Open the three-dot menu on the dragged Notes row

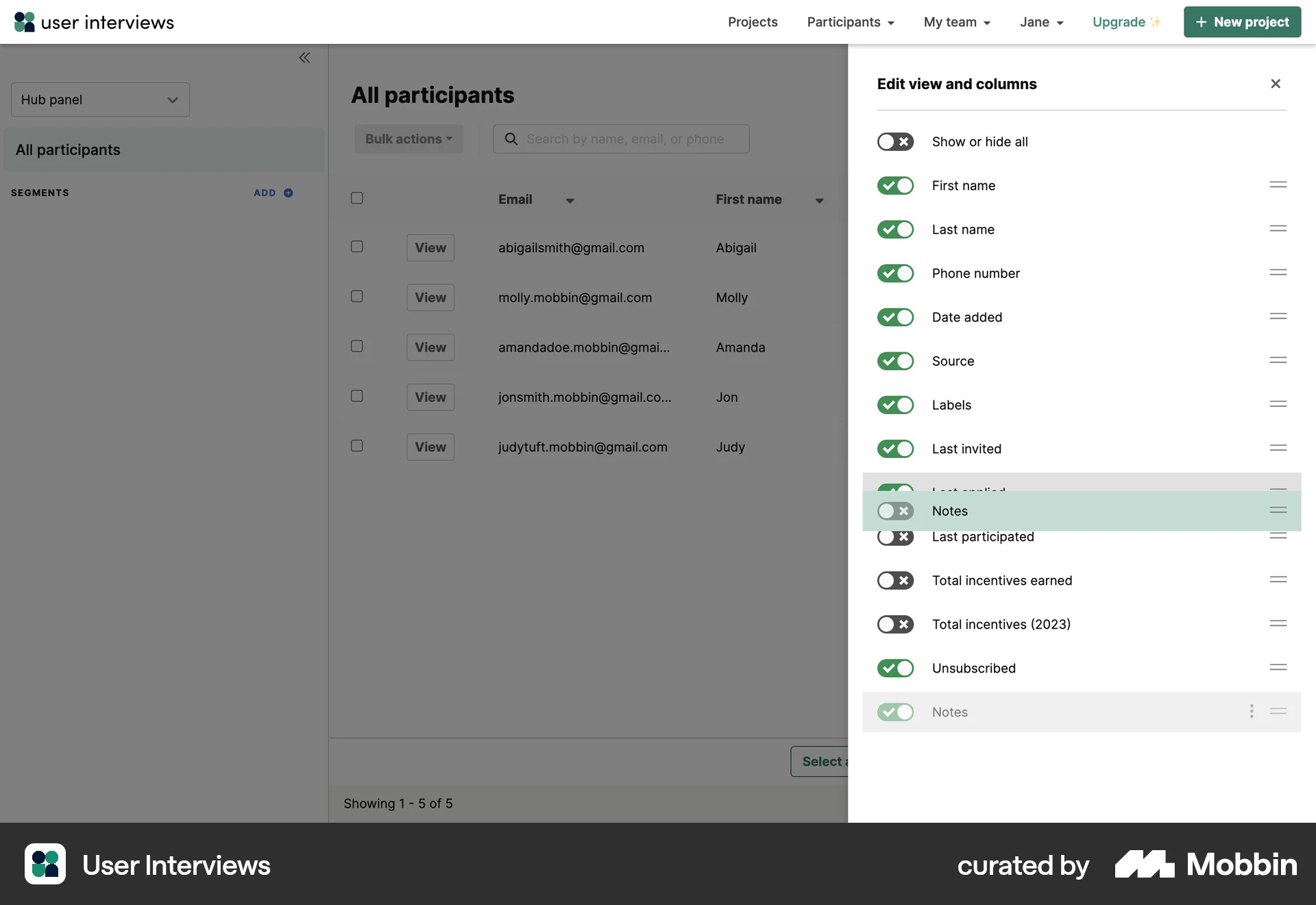(1251, 712)
